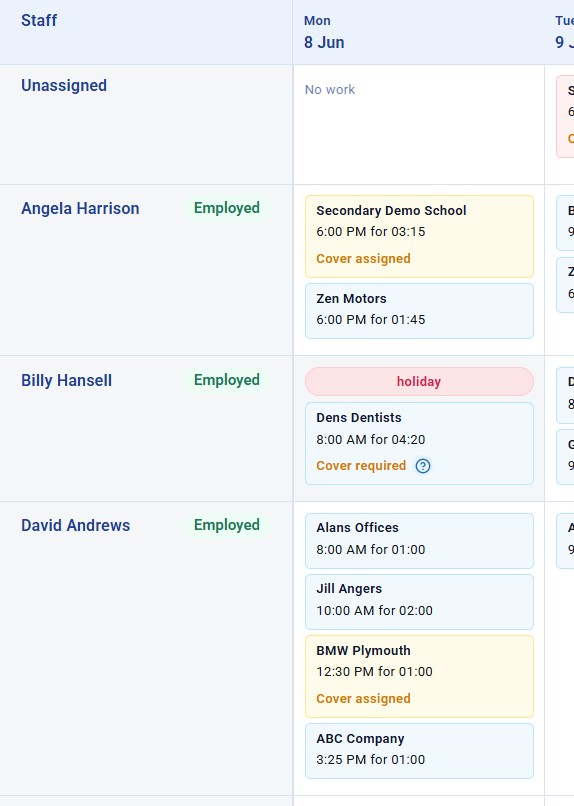Viewport: 574px width, 806px height.
Task: Click the Mon 8 Jun column header
Action: pyautogui.click(x=324, y=32)
